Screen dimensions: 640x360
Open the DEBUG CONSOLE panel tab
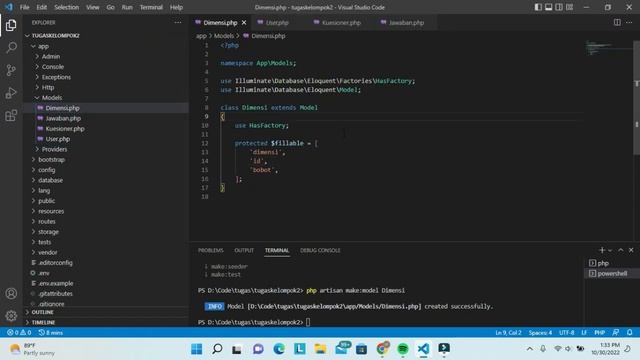coord(320,250)
